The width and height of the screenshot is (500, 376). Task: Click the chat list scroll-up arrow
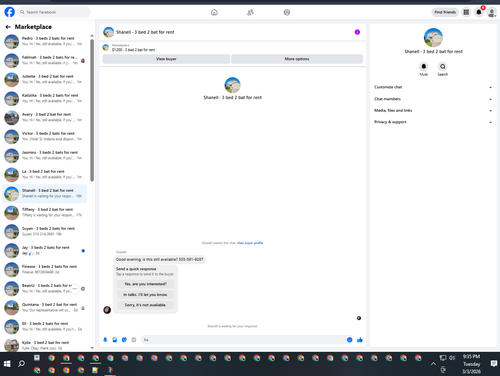click(92, 35)
